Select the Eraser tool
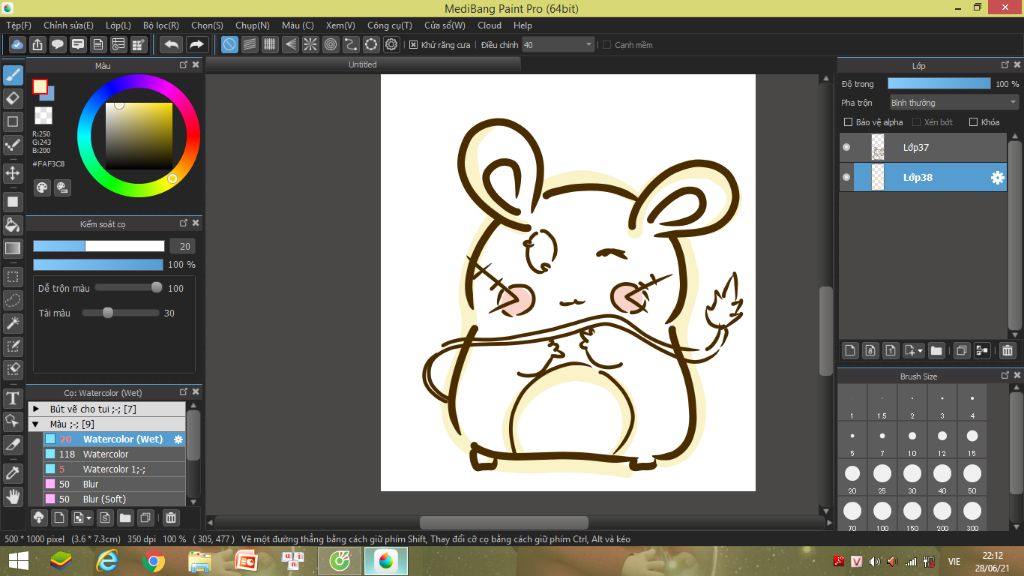Viewport: 1024px width, 576px height. point(13,99)
